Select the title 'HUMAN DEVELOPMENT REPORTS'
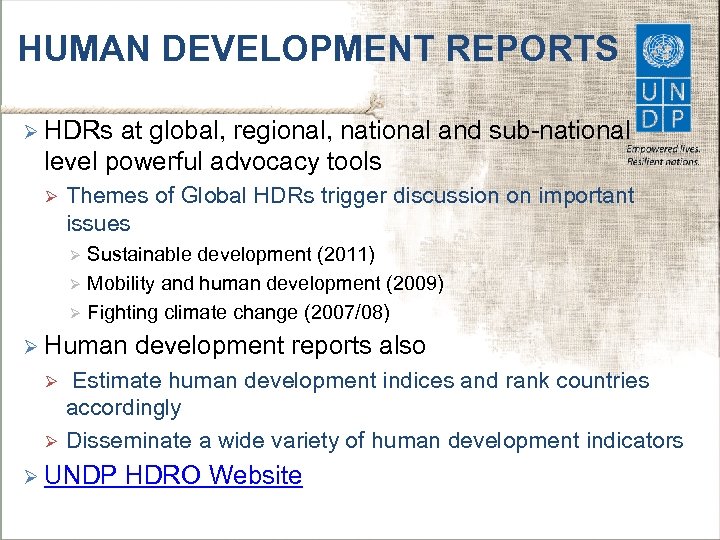 pyautogui.click(x=318, y=48)
